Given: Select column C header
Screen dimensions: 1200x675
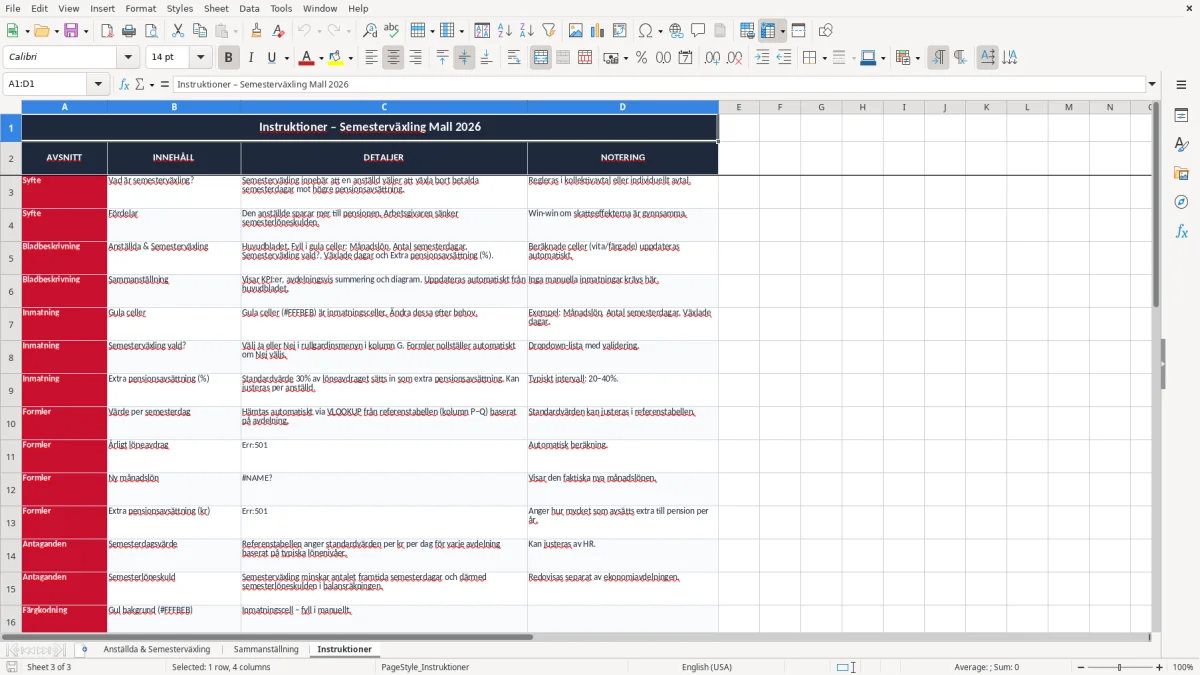Looking at the screenshot, I should tap(384, 107).
